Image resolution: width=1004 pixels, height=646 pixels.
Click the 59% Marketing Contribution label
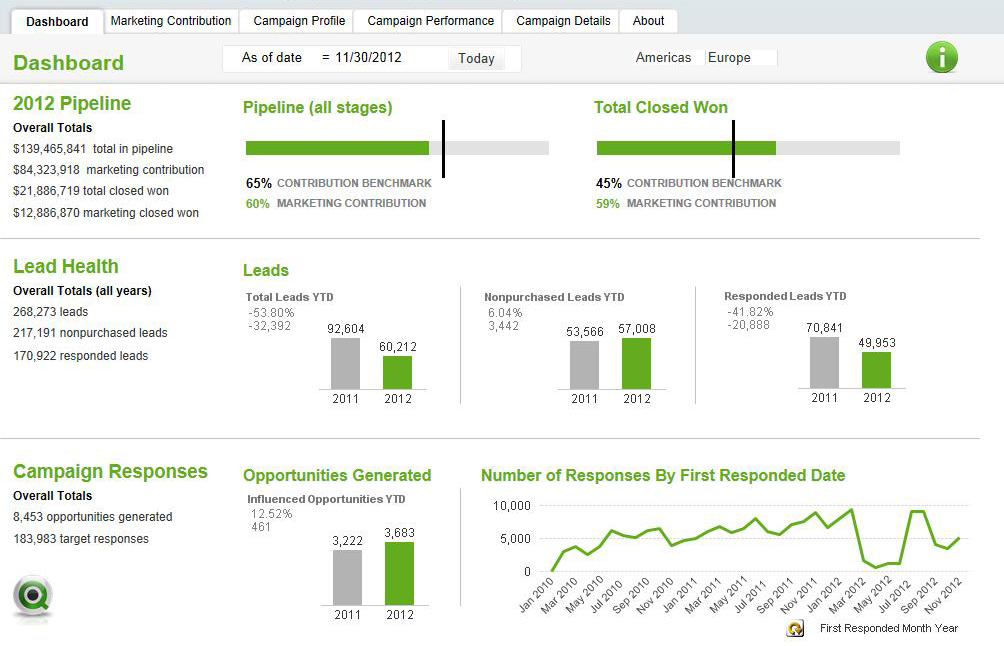click(686, 204)
